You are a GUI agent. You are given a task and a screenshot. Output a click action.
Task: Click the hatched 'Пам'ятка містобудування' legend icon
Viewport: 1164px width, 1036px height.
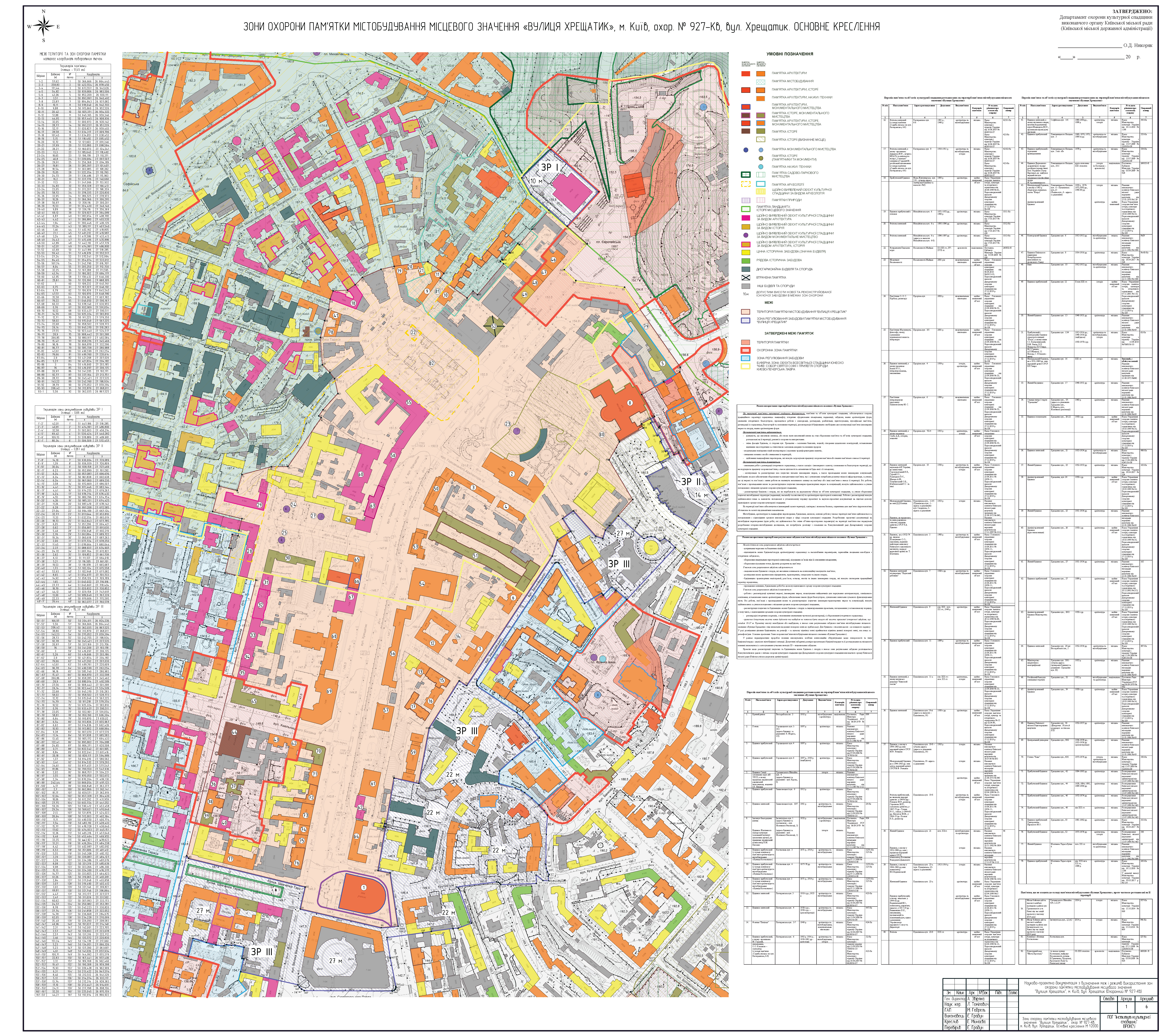(x=761, y=82)
